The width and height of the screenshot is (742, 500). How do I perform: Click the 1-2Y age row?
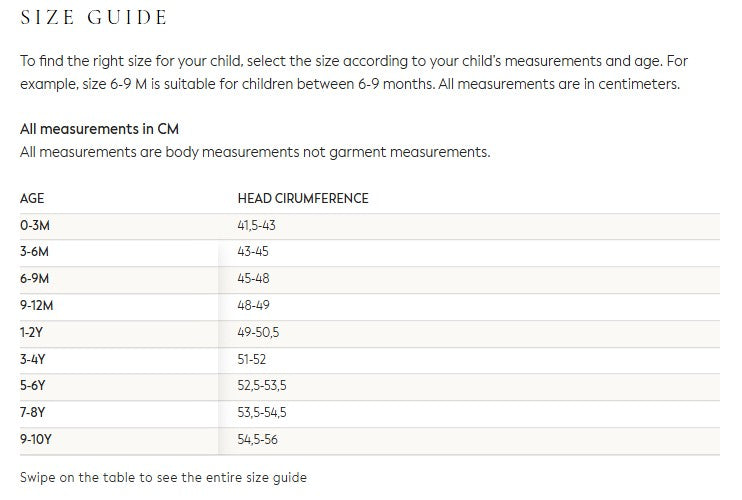[x=32, y=332]
